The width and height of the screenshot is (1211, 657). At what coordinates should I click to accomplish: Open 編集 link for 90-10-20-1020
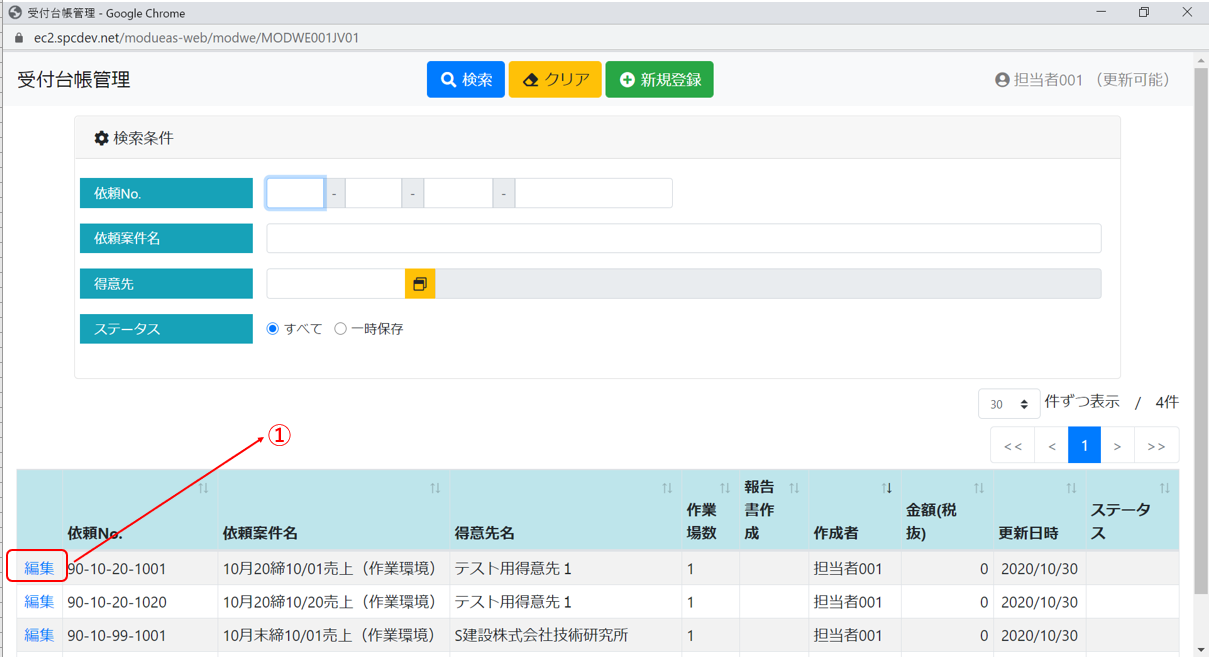[x=39, y=602]
